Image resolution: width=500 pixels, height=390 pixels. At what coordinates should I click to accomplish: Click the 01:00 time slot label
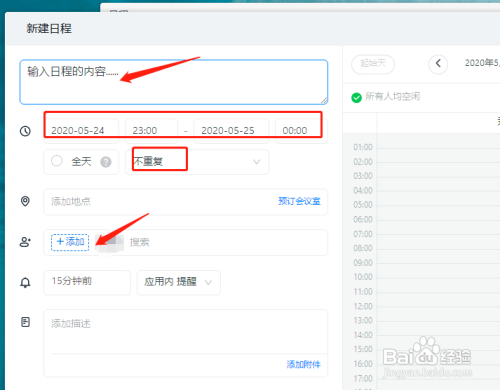click(363, 147)
